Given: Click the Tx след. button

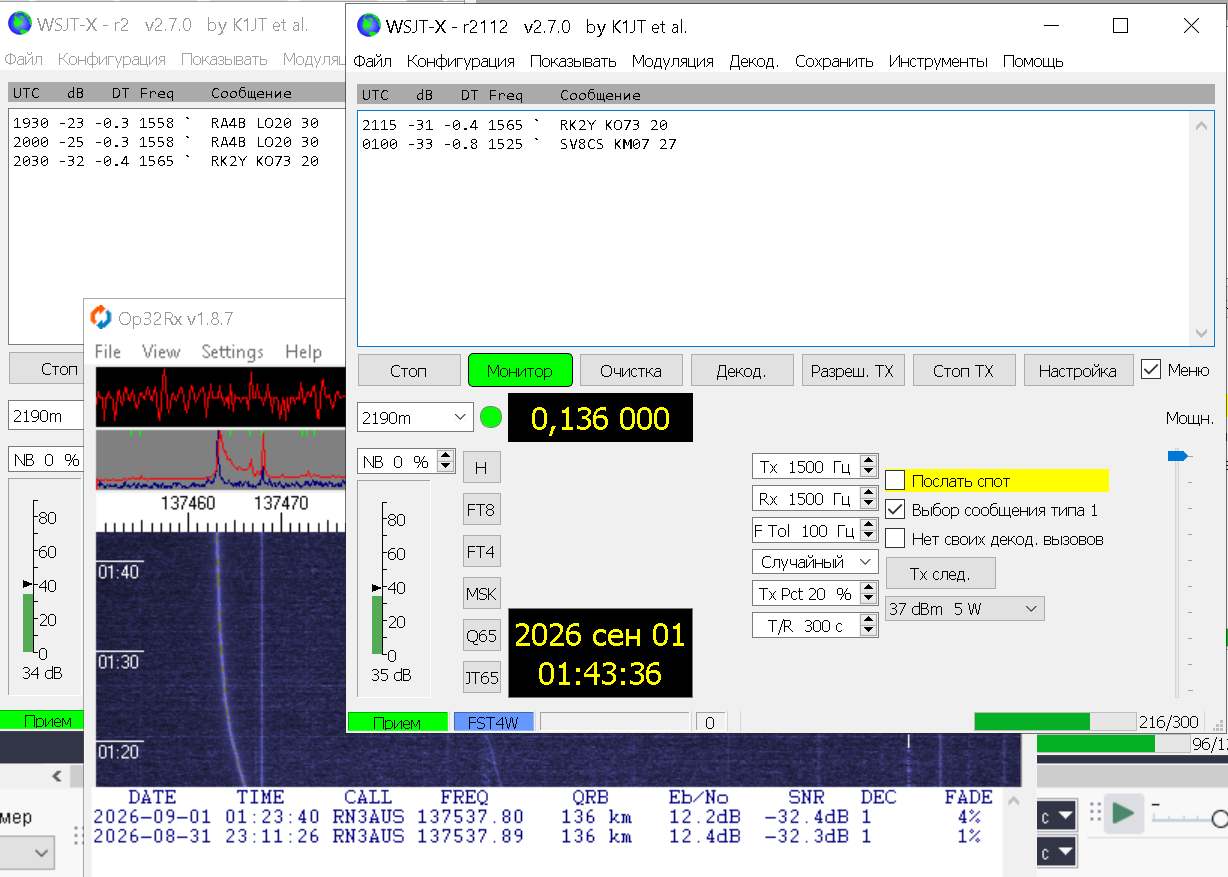Looking at the screenshot, I should 941,574.
